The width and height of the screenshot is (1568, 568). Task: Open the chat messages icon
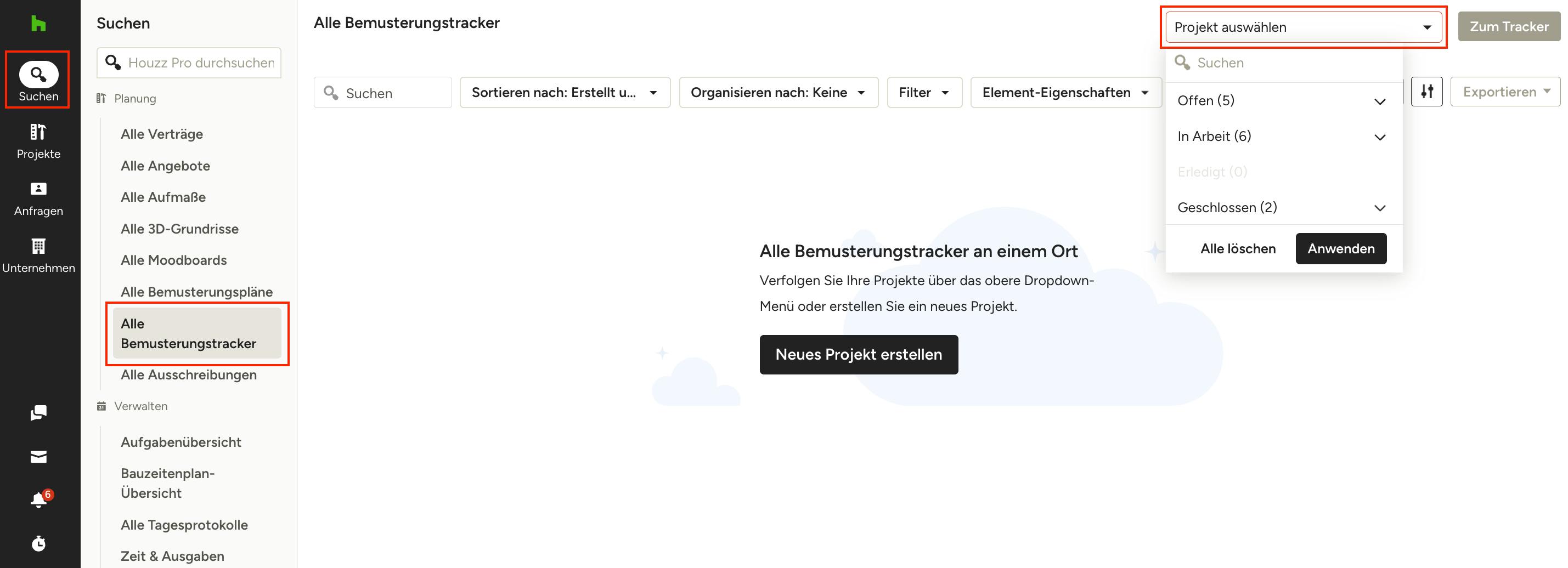click(x=38, y=413)
